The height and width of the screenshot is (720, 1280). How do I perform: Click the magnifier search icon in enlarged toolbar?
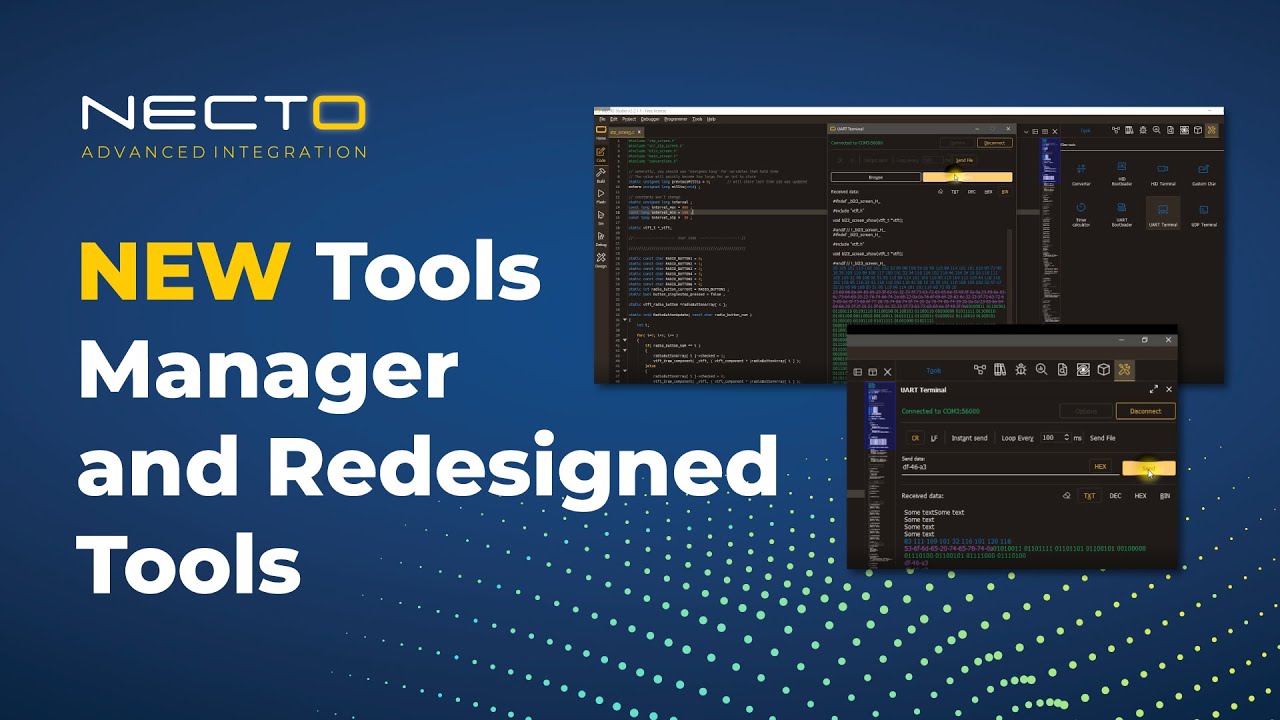click(1041, 370)
